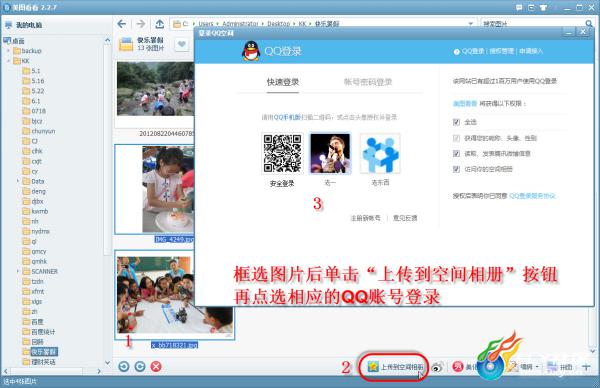600x388 pixels.
Task: Toggle the 全选 checkbox
Action: coord(456,122)
